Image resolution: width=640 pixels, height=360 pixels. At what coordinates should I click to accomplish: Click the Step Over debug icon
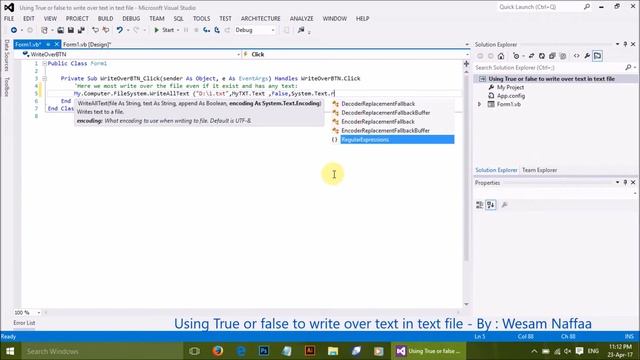click(217, 30)
